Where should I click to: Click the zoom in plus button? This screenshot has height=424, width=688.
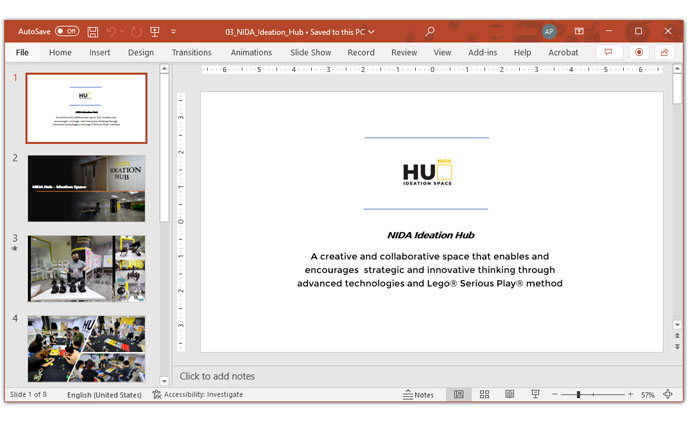[x=631, y=395]
